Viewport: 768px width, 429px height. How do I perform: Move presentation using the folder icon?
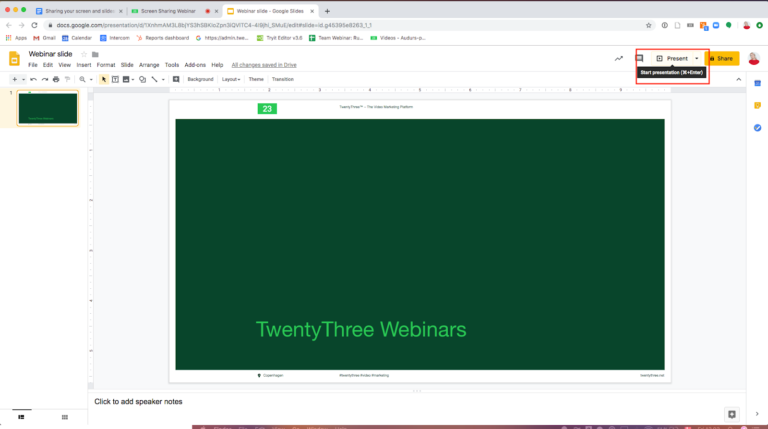click(95, 54)
